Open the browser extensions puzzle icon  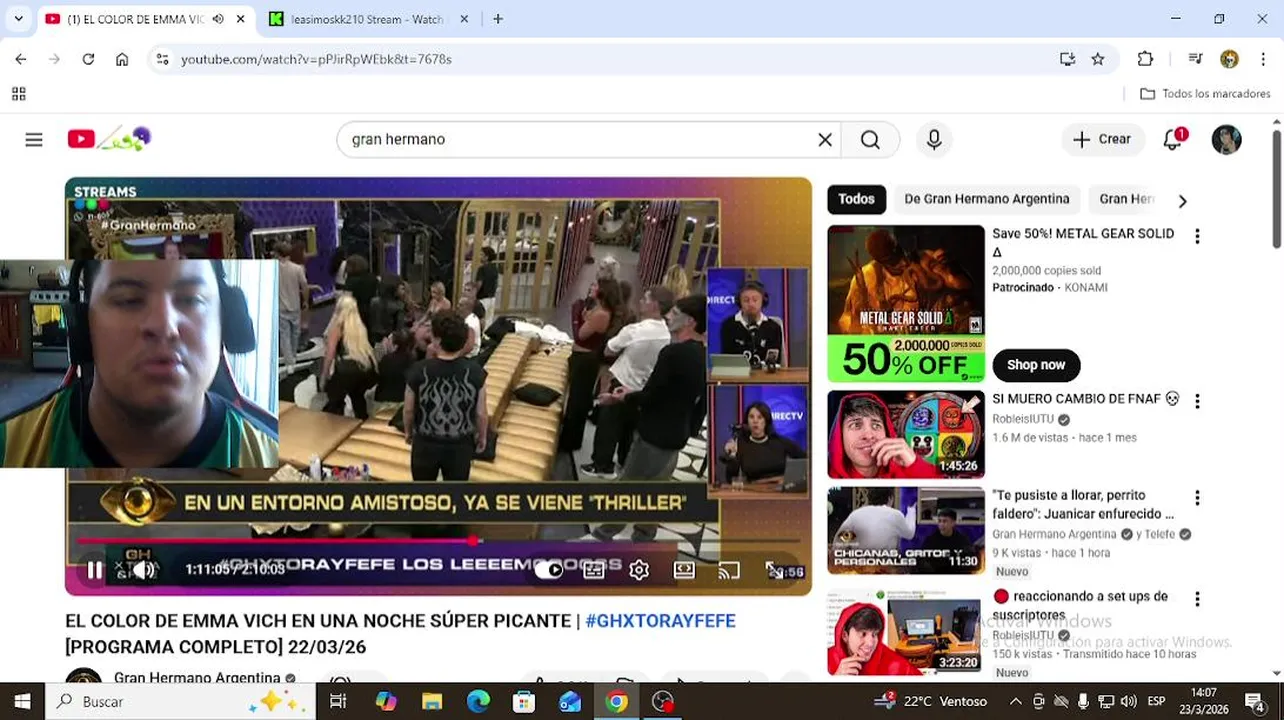(1145, 59)
